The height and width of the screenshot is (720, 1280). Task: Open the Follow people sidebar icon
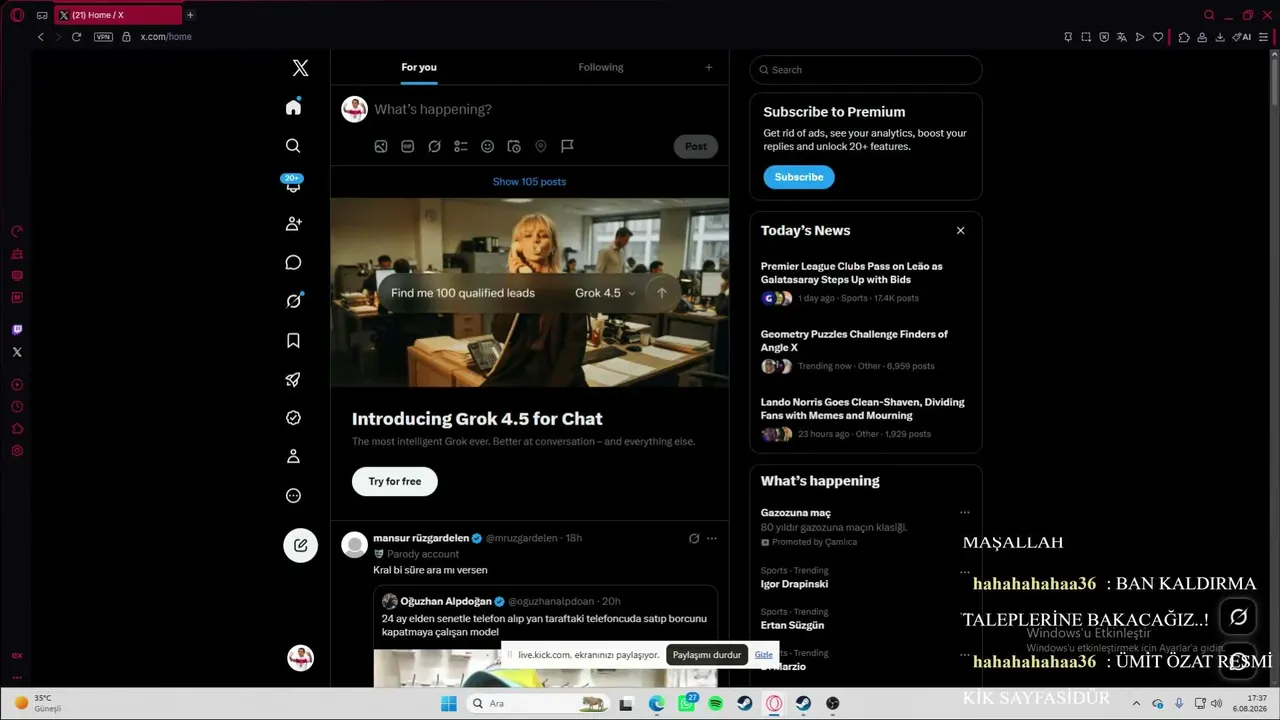point(293,224)
